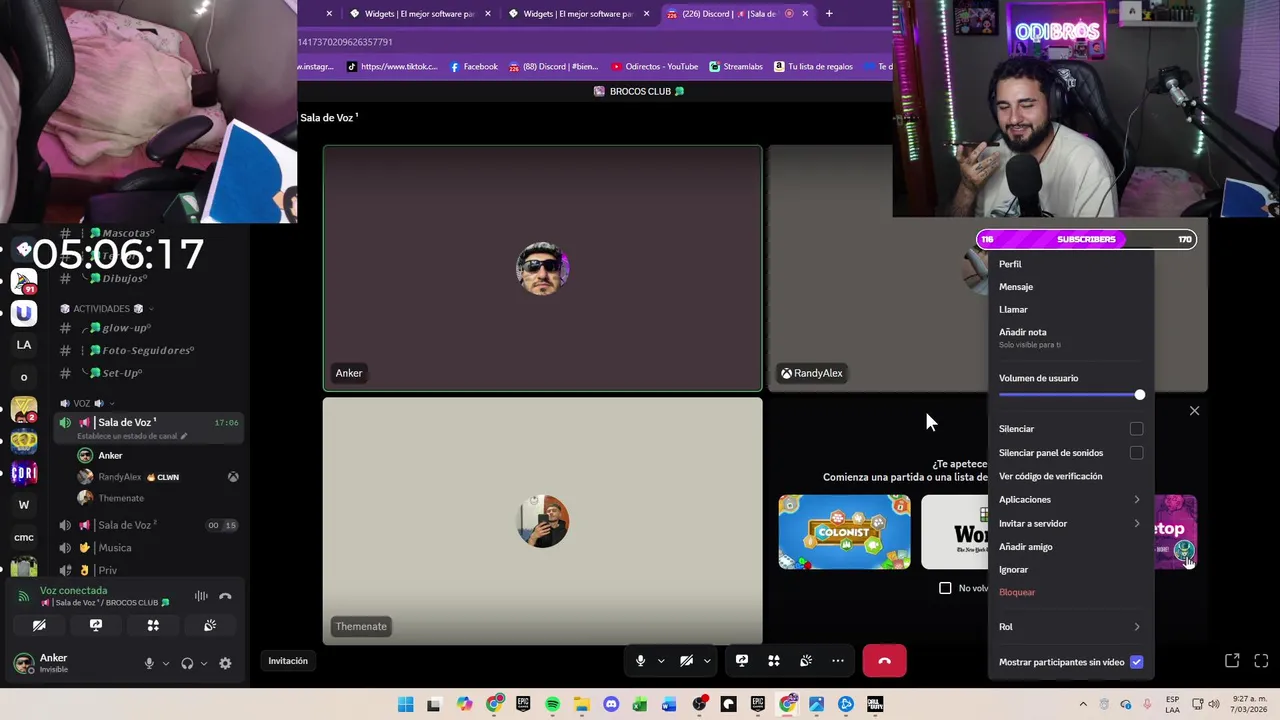This screenshot has width=1280, height=720.
Task: Click the Invitación button
Action: (x=288, y=661)
